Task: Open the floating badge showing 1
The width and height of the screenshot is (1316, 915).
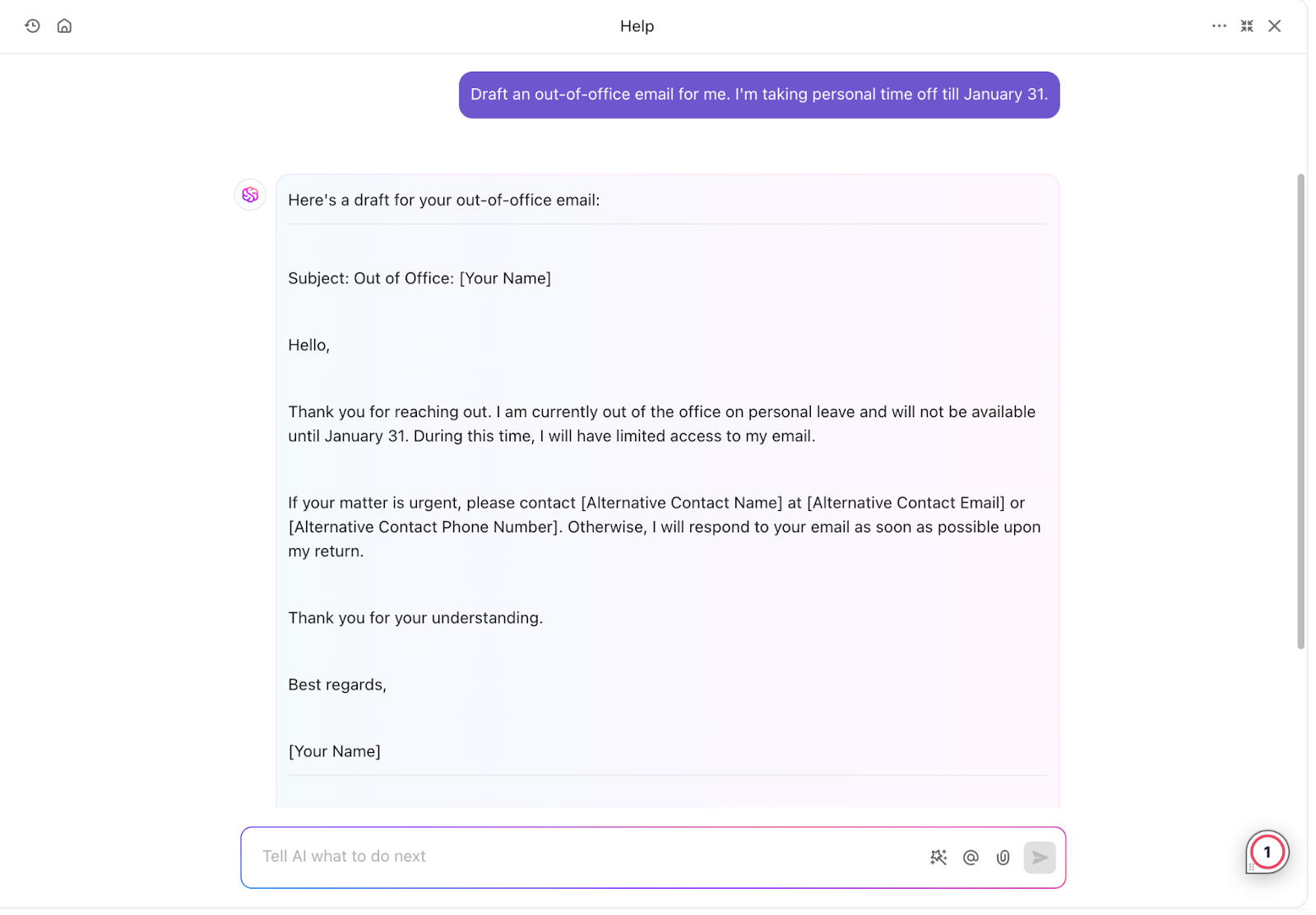Action: pos(1267,852)
